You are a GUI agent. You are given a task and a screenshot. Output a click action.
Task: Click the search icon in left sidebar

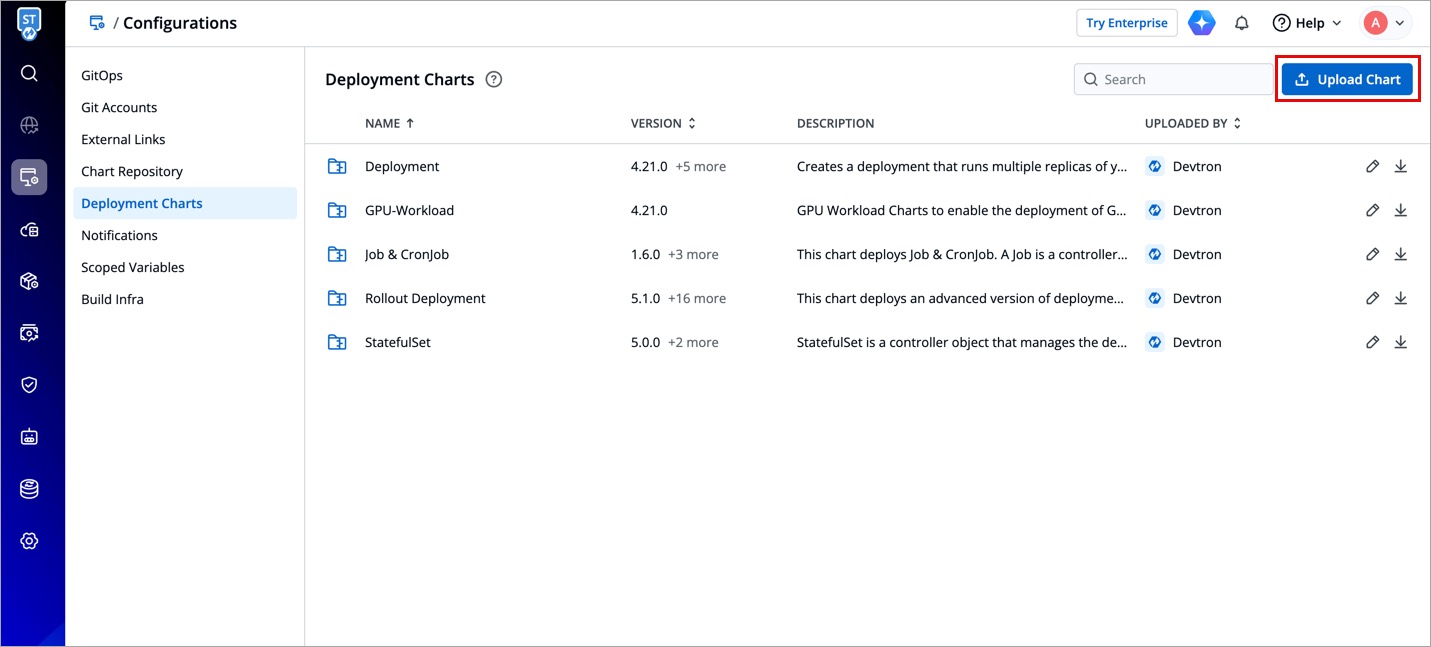[29, 73]
